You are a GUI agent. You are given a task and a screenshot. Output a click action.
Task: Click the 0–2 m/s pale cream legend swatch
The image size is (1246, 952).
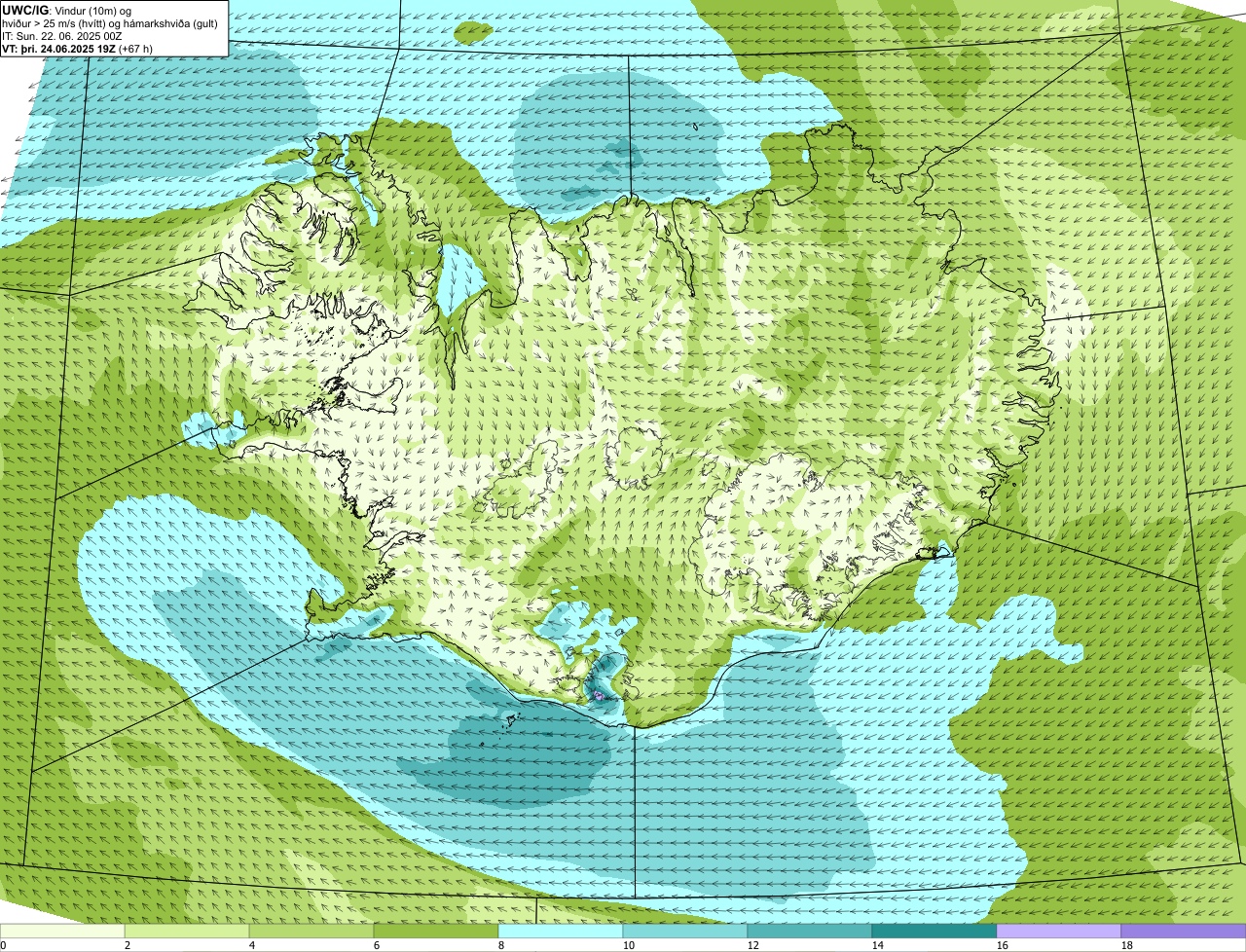(62, 932)
